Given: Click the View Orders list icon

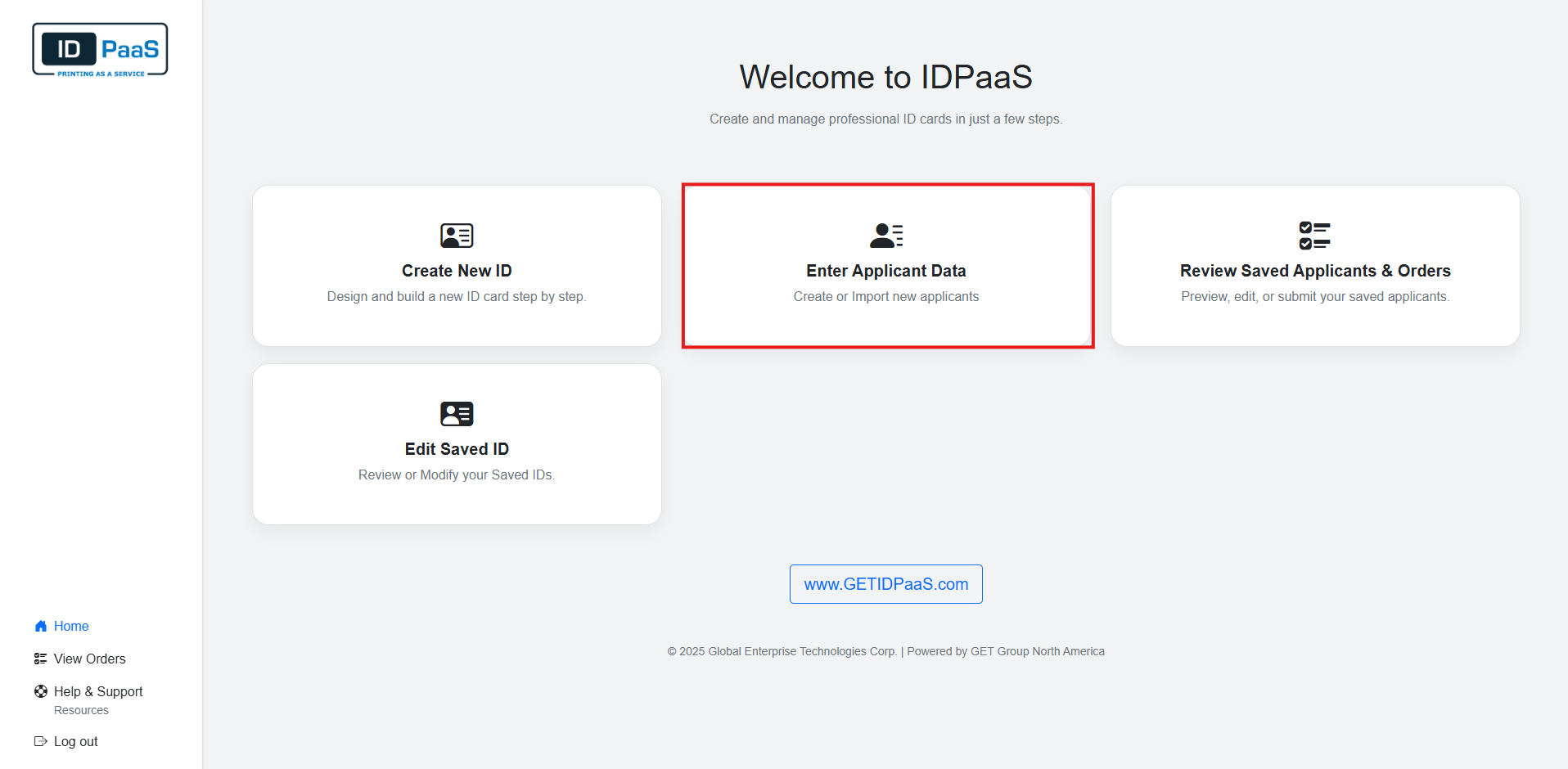Looking at the screenshot, I should click(x=41, y=659).
